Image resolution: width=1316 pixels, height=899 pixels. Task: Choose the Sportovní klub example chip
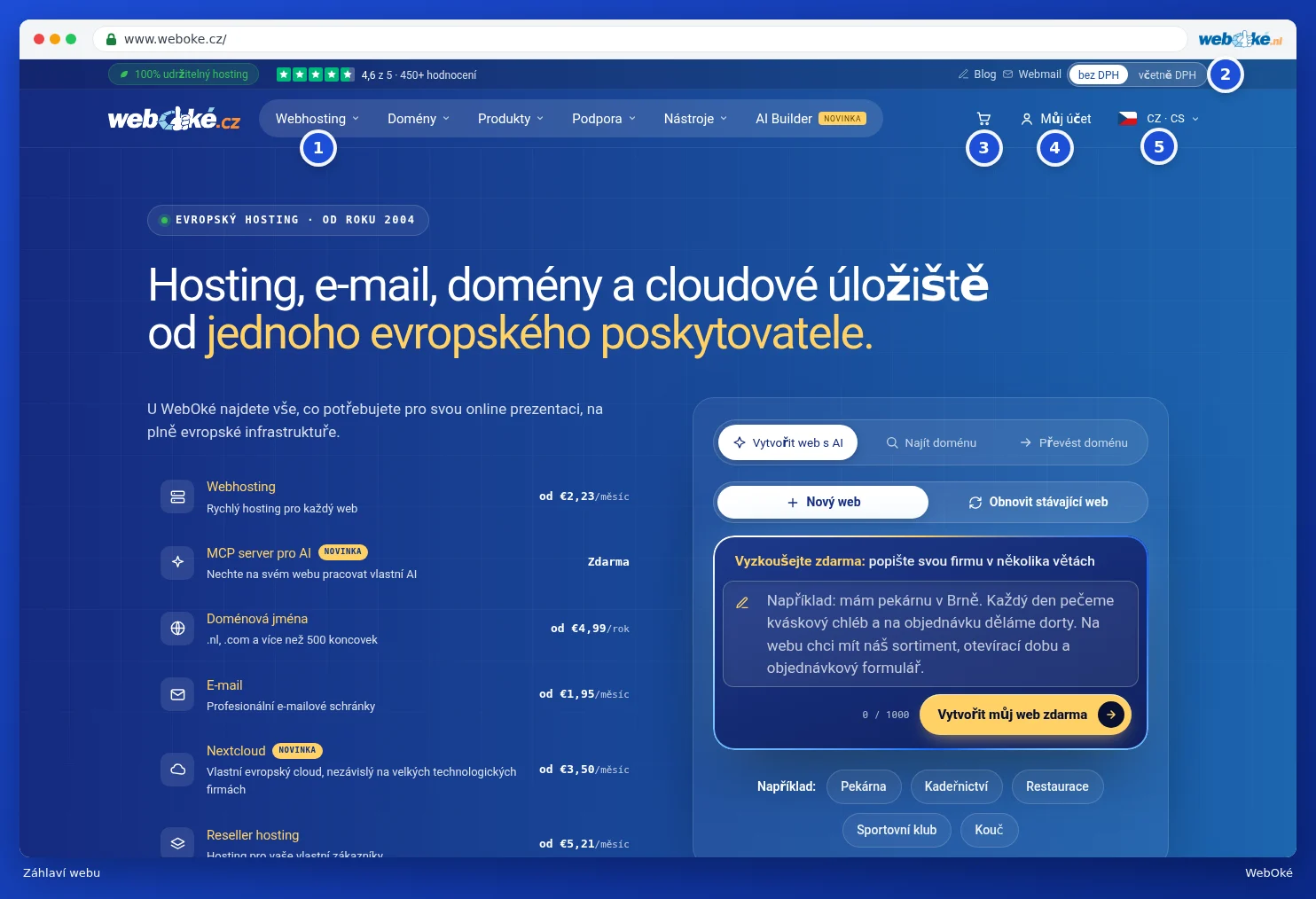click(897, 830)
